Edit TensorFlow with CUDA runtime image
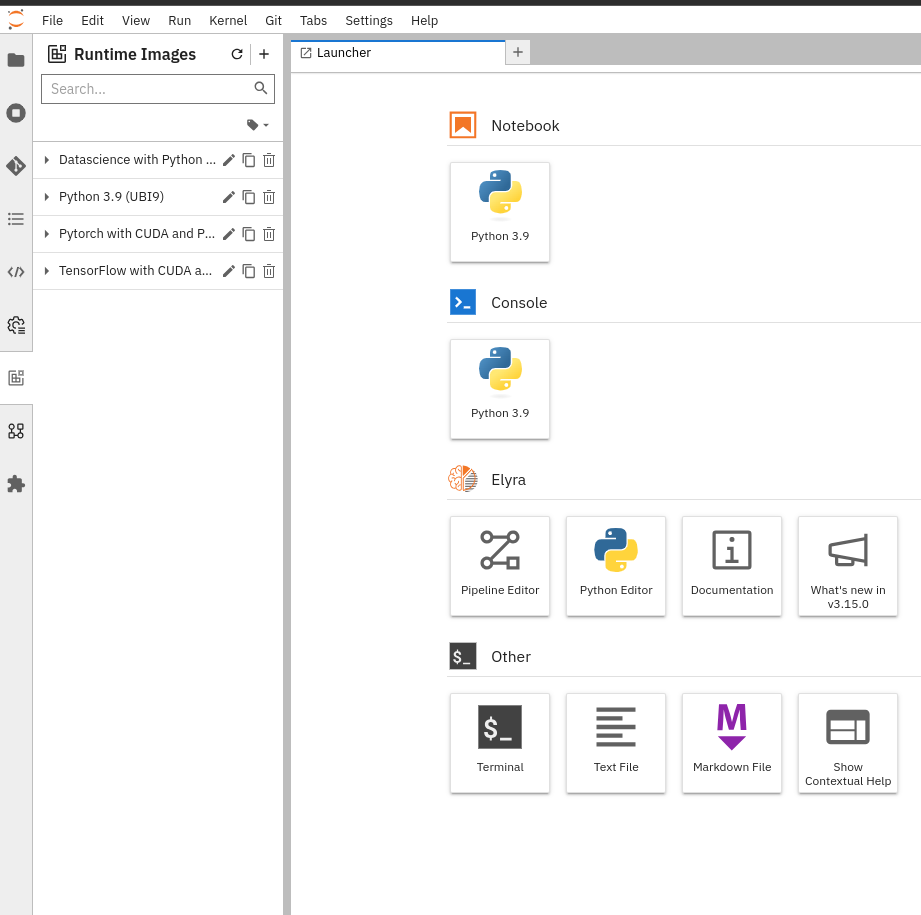Viewport: 921px width, 915px height. coord(229,271)
